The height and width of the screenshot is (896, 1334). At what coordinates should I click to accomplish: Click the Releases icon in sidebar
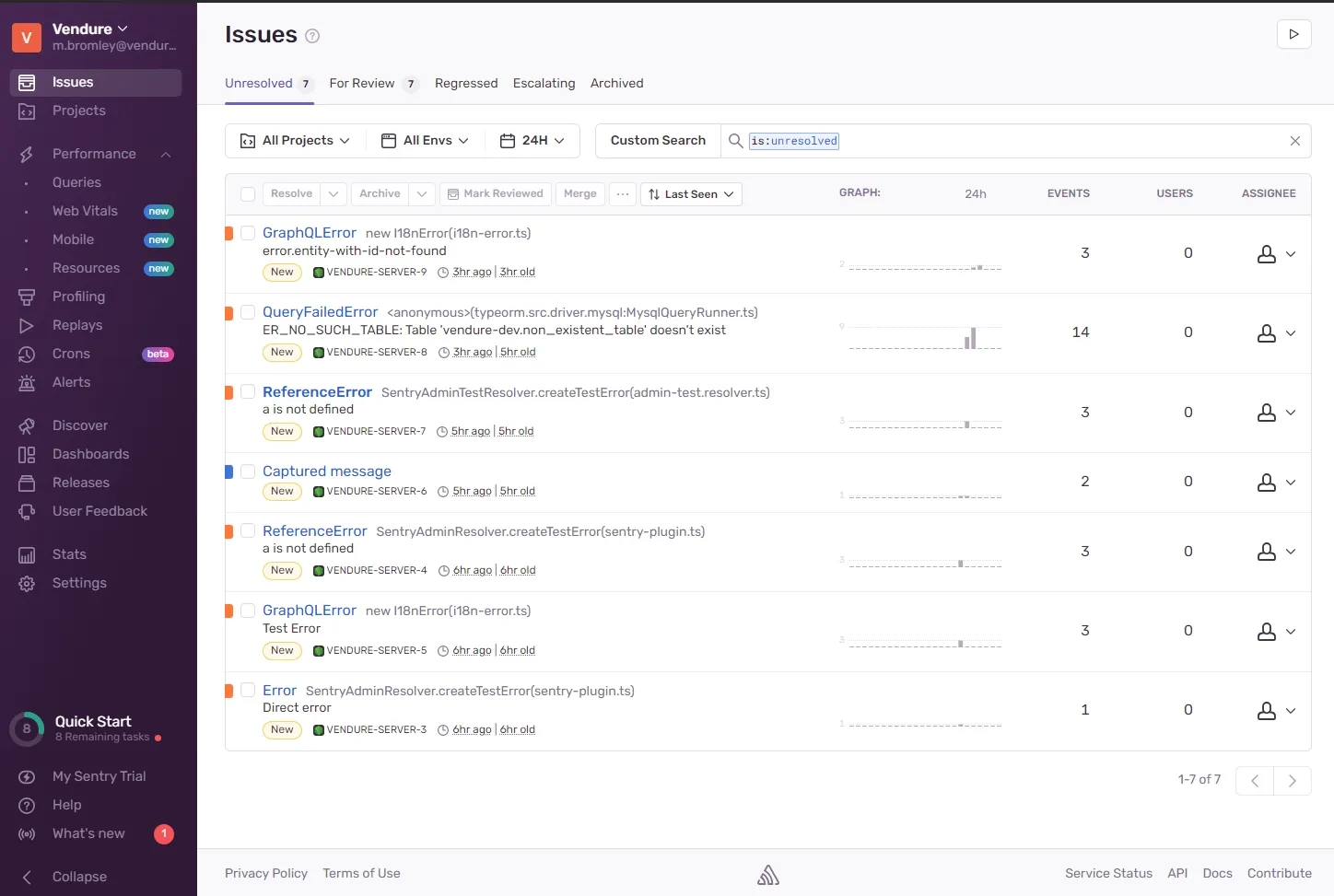[x=27, y=483]
